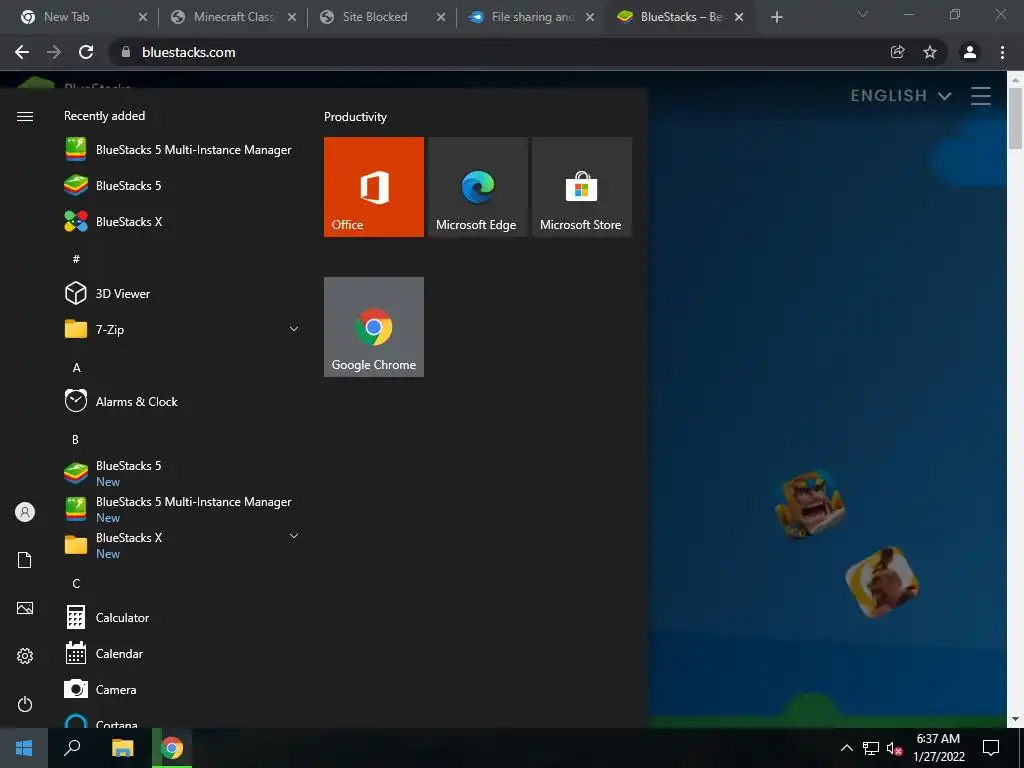Close the Site Blocked tab

coord(441,17)
